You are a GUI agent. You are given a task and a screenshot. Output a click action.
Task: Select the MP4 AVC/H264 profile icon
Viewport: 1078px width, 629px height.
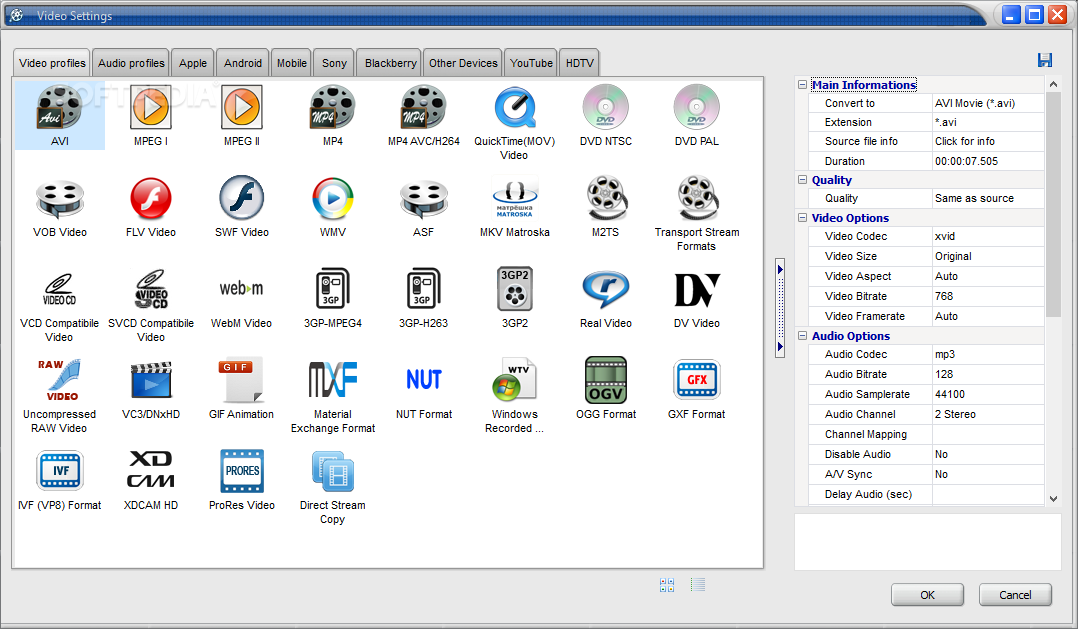424,107
